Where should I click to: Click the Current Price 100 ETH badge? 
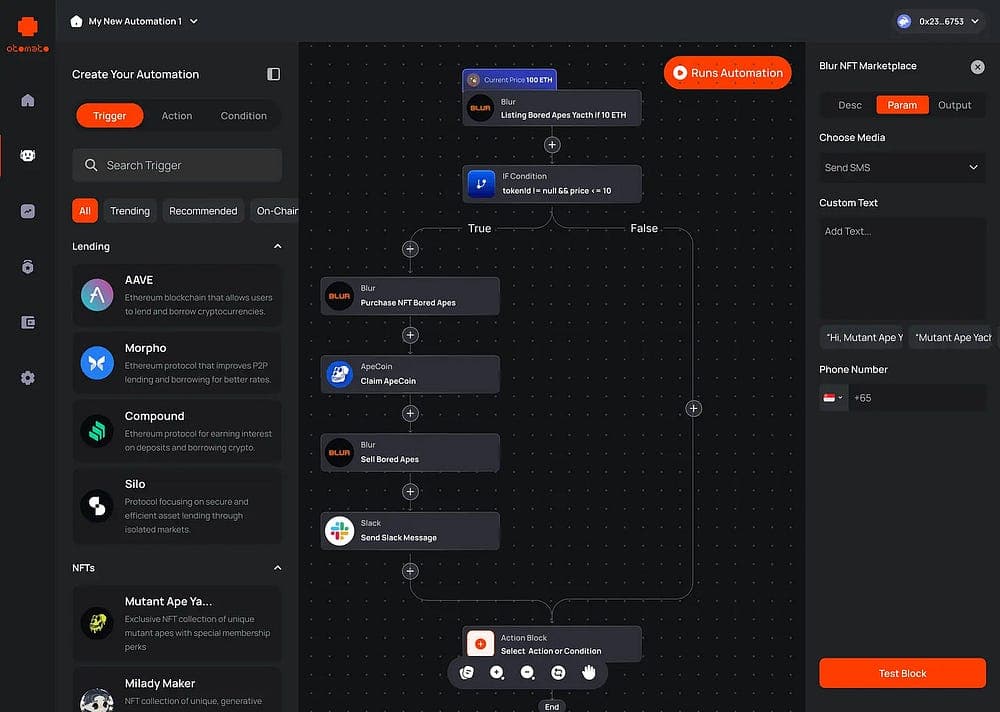[x=510, y=80]
